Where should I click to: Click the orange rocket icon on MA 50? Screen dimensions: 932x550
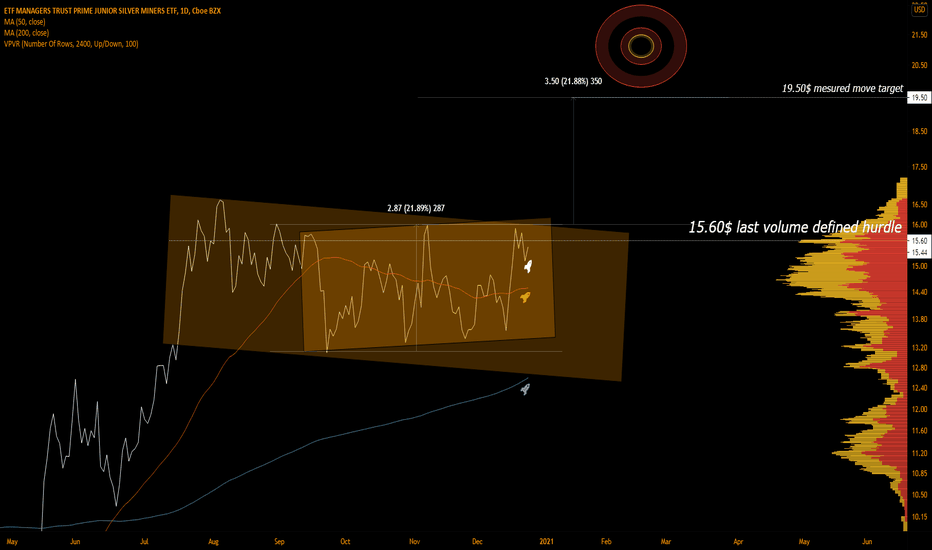[525, 297]
